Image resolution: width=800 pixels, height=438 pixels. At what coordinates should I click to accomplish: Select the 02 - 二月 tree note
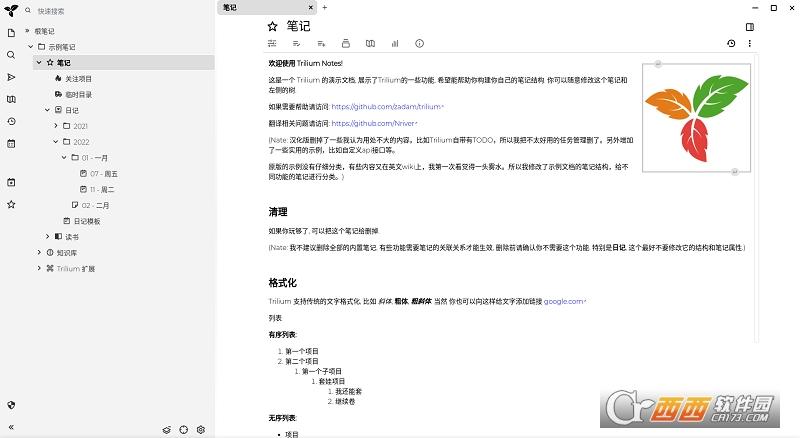95,205
